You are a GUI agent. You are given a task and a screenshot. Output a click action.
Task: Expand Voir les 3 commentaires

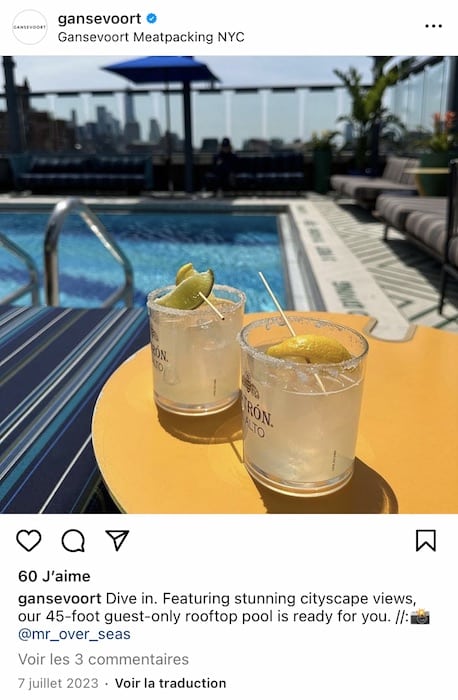(x=103, y=659)
